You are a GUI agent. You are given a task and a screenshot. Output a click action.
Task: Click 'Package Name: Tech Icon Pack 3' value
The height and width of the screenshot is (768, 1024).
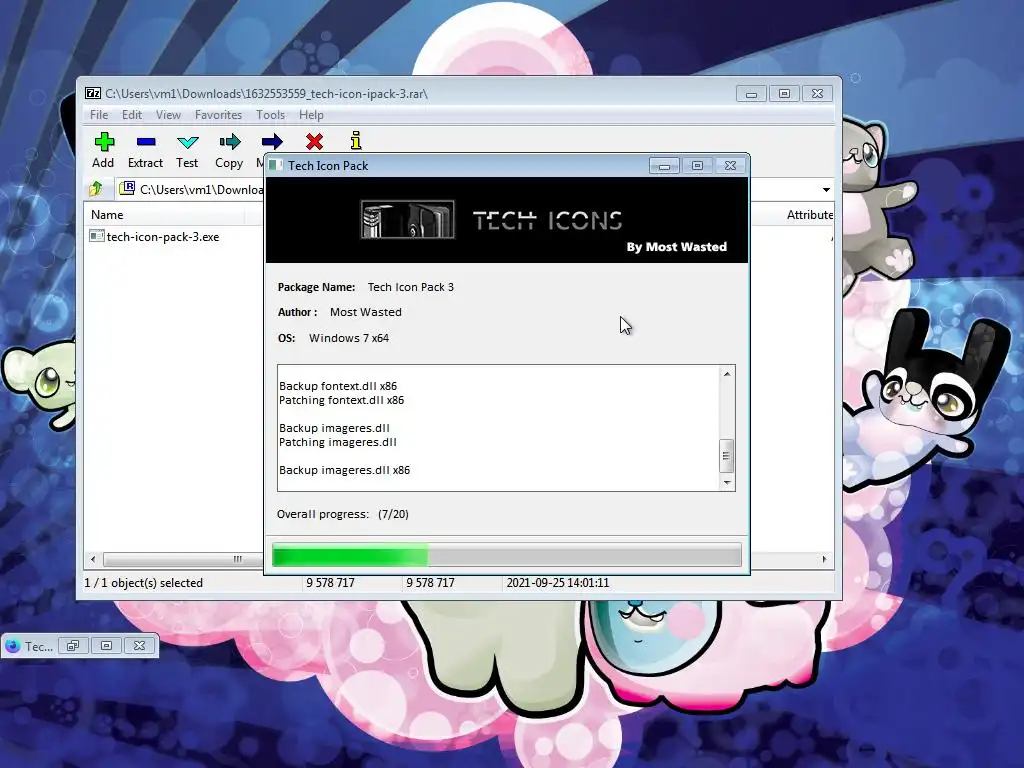click(x=411, y=287)
